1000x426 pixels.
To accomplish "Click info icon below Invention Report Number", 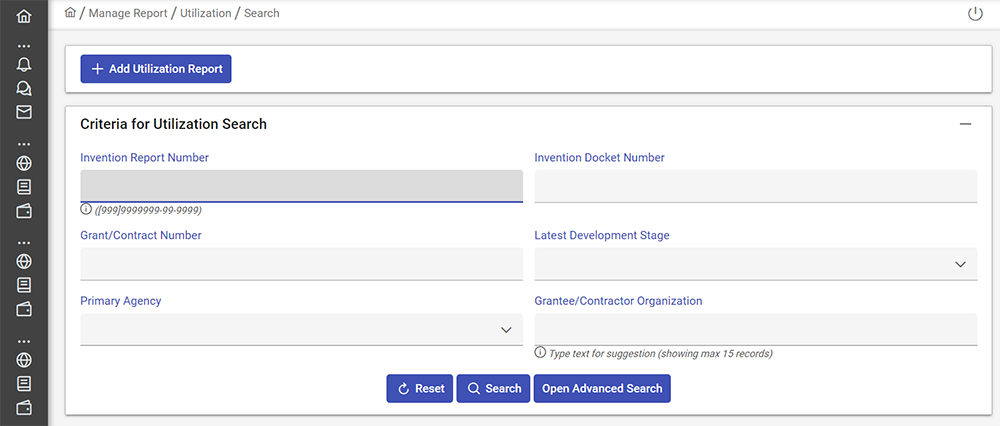I will [86, 210].
